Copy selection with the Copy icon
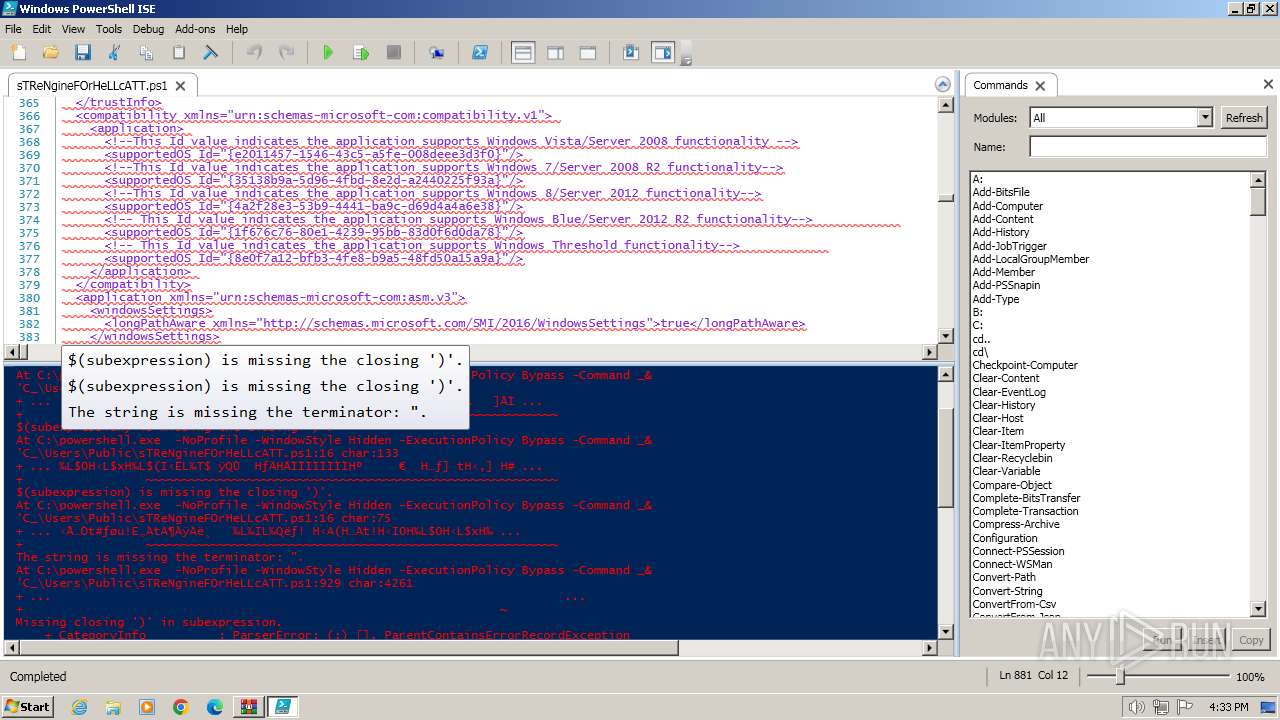This screenshot has height=720, width=1280. pyautogui.click(x=146, y=53)
